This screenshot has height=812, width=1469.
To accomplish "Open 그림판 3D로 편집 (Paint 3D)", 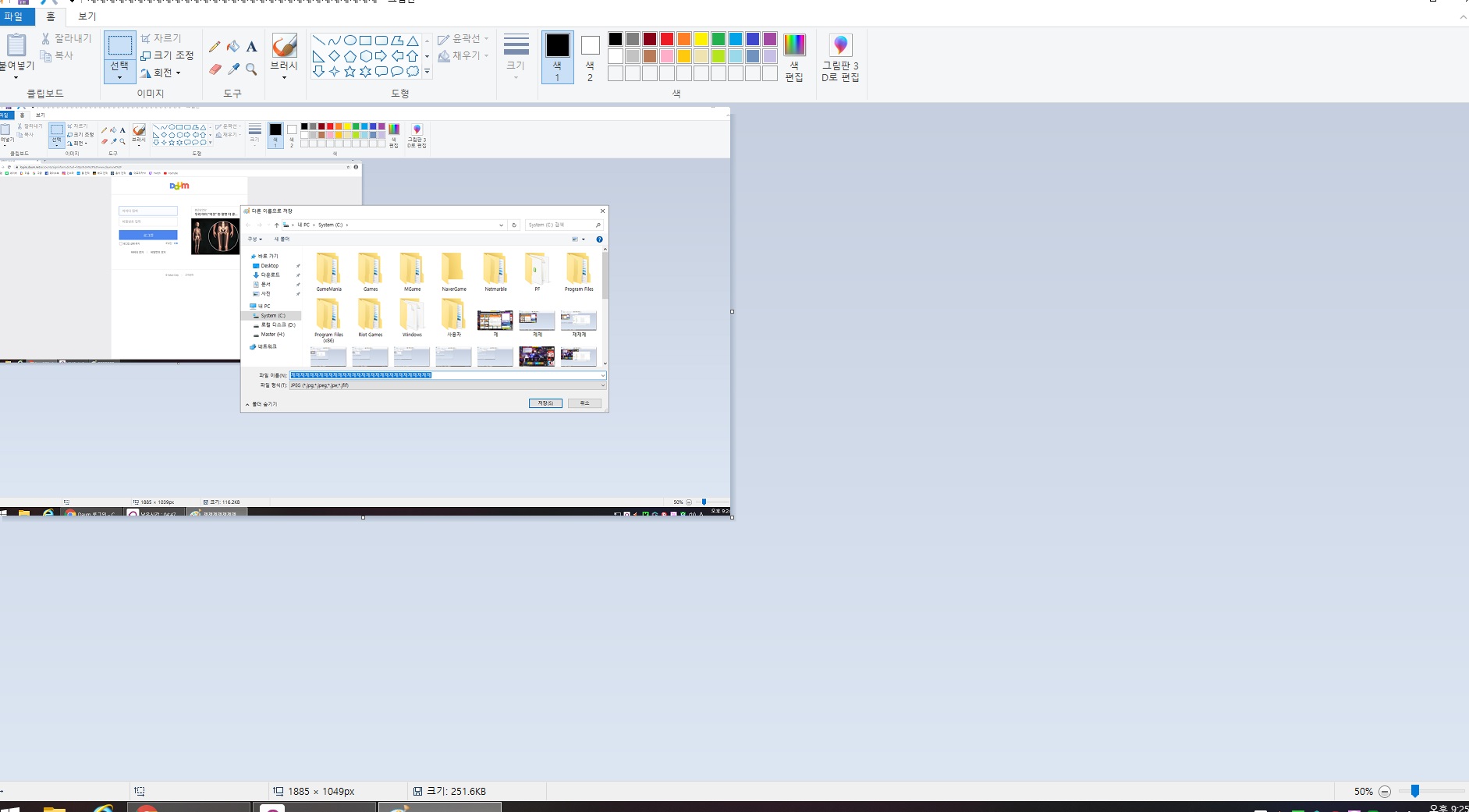I will [x=840, y=58].
